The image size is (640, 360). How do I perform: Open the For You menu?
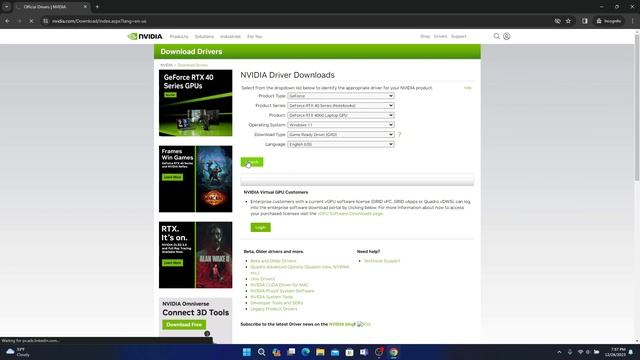(x=255, y=36)
